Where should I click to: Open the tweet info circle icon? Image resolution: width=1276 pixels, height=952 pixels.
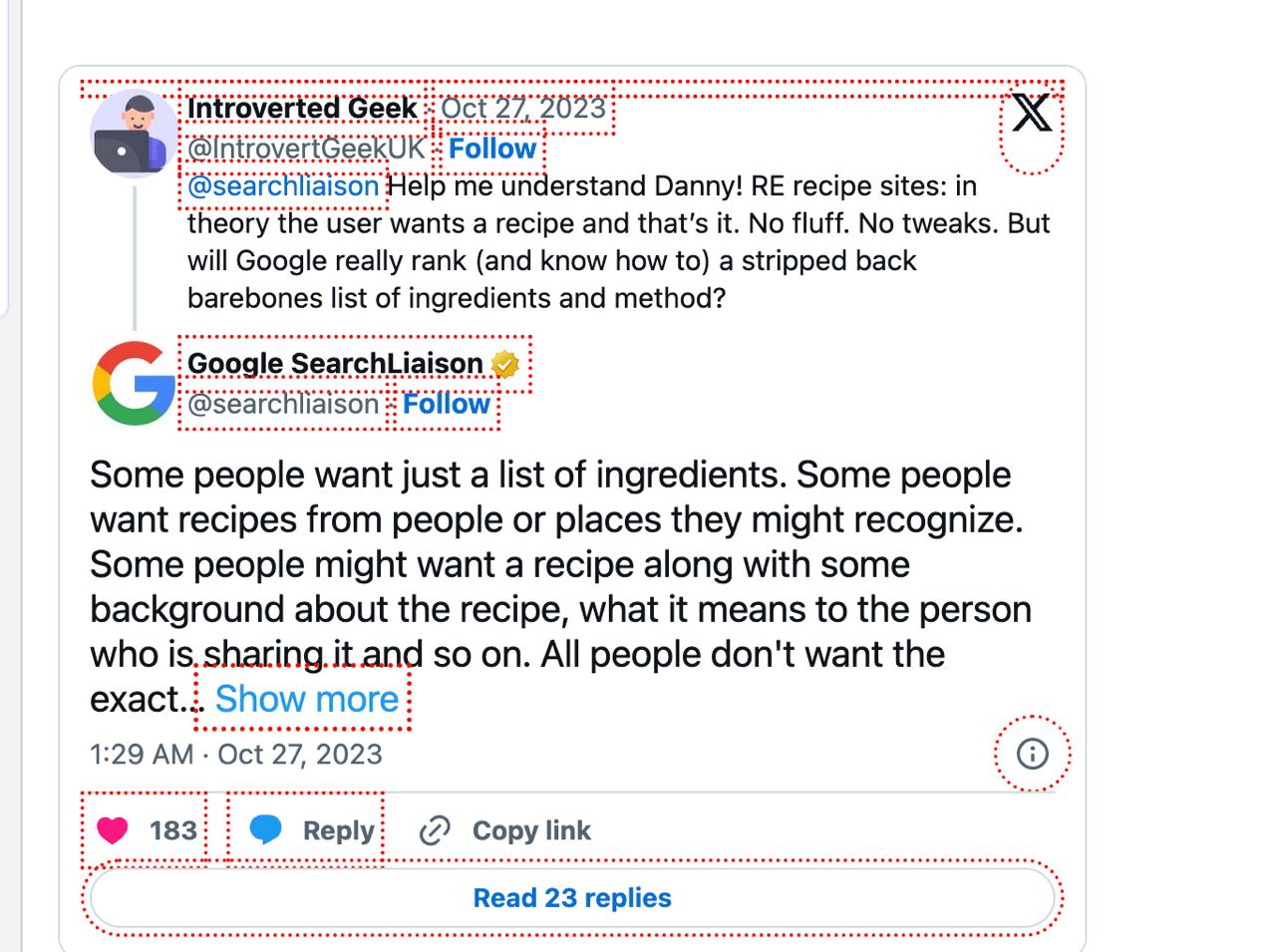[x=1032, y=754]
